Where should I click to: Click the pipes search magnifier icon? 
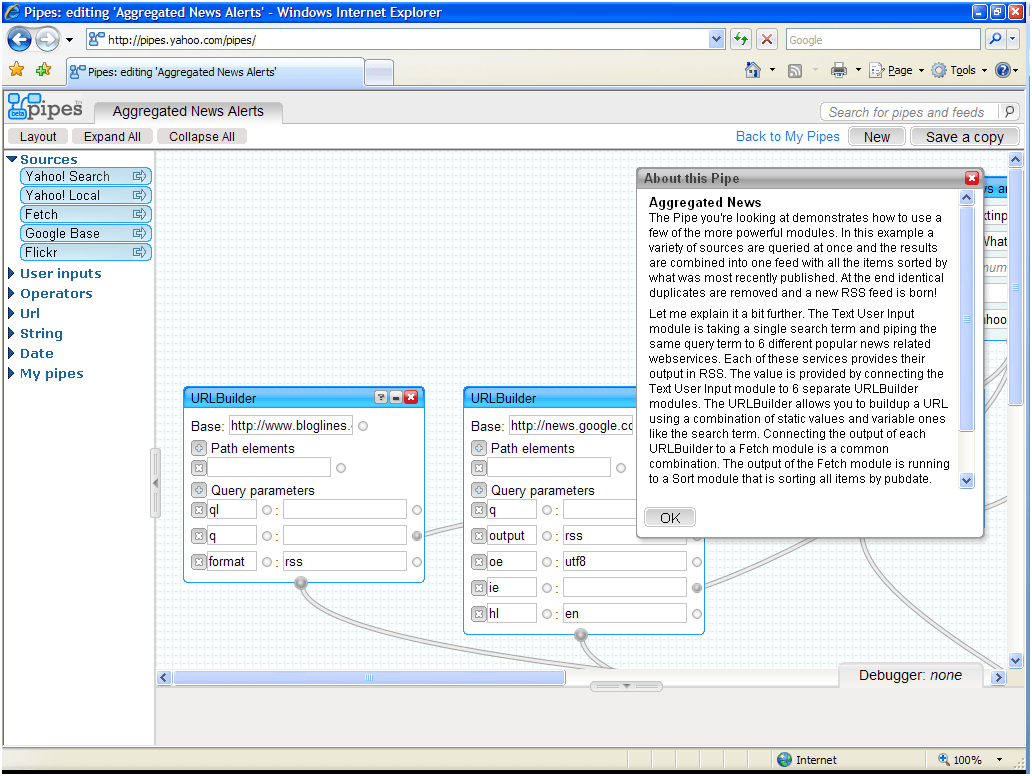pyautogui.click(x=1009, y=112)
